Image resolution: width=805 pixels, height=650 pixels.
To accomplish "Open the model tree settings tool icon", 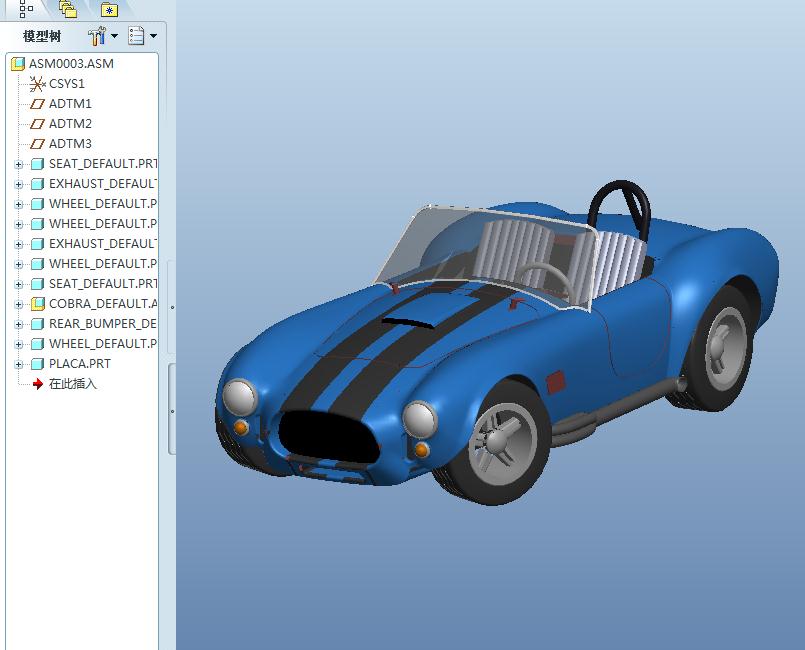I will point(96,37).
